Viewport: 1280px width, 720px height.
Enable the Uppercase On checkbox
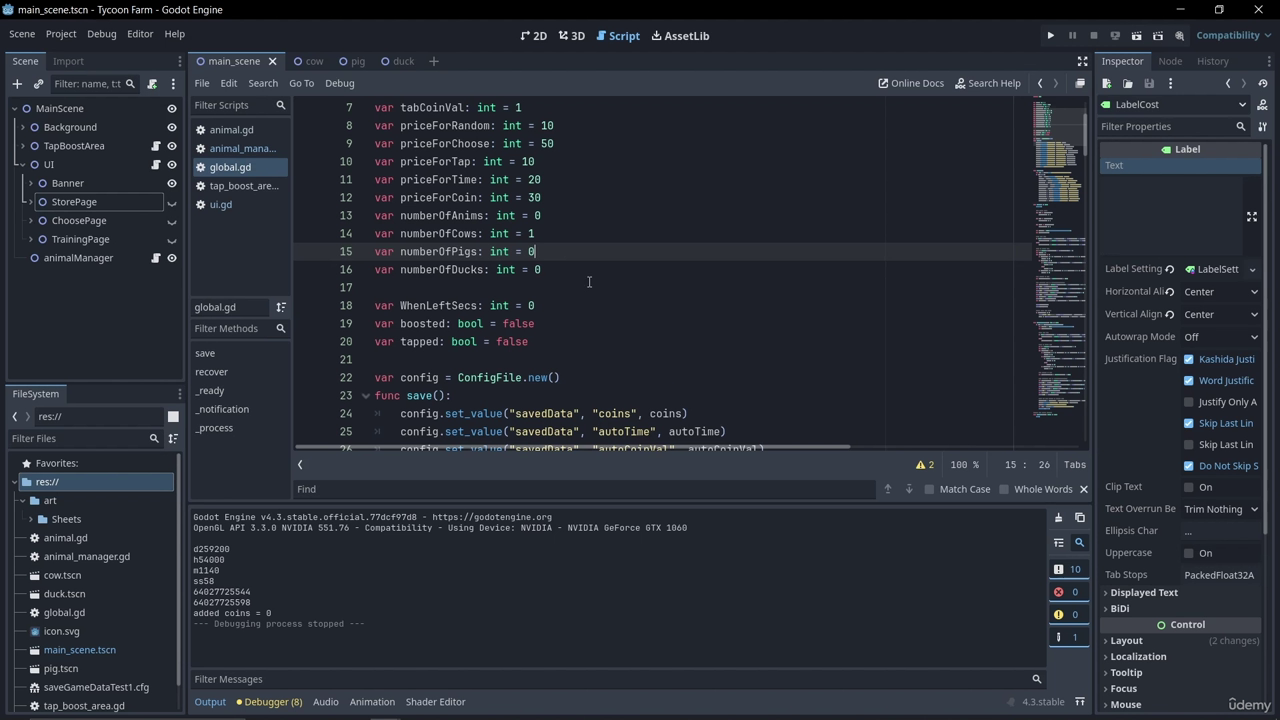[1188, 553]
